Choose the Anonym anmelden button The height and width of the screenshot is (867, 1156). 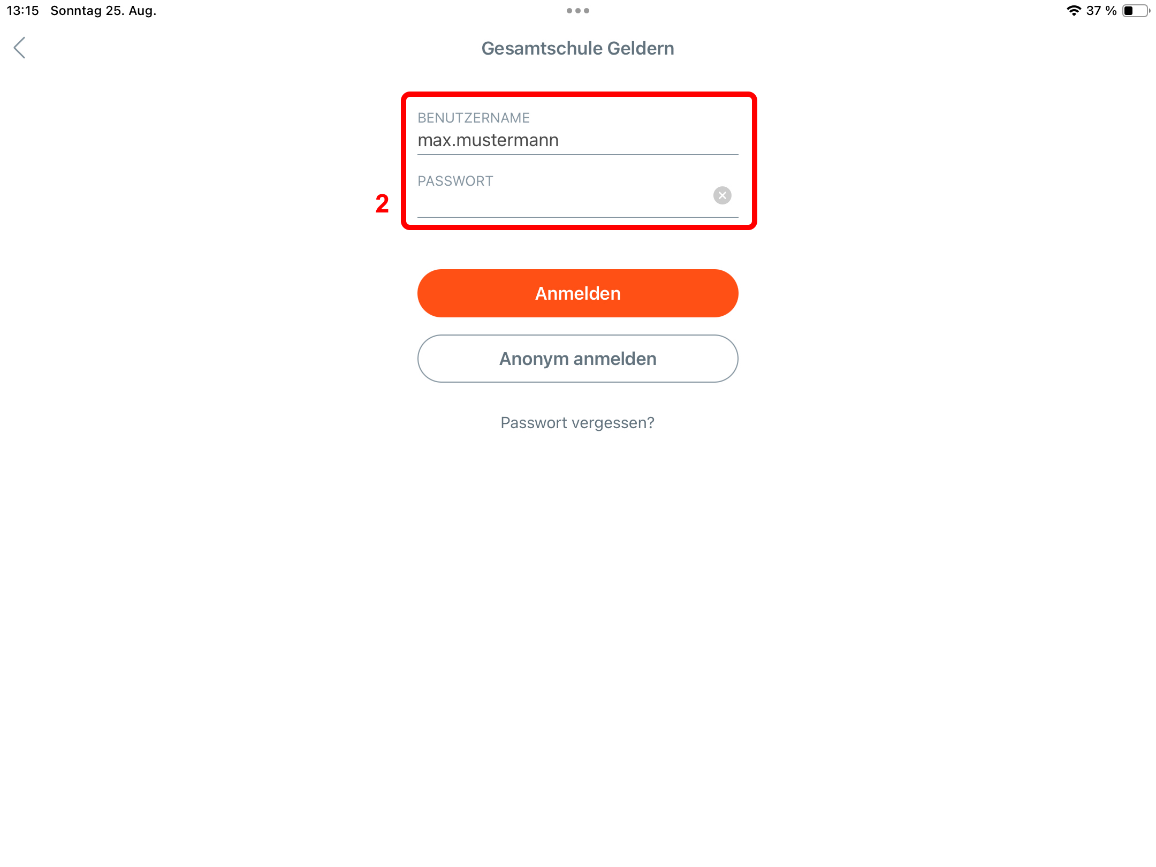tap(578, 359)
